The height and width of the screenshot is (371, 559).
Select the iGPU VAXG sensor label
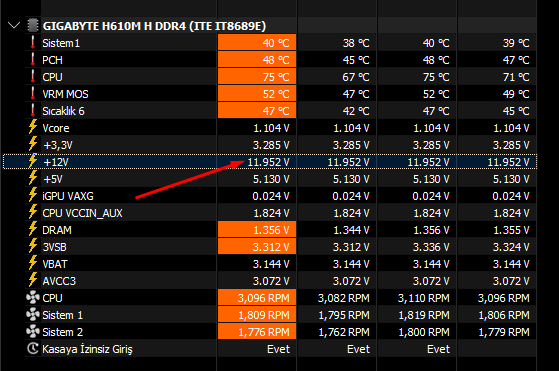coord(68,196)
